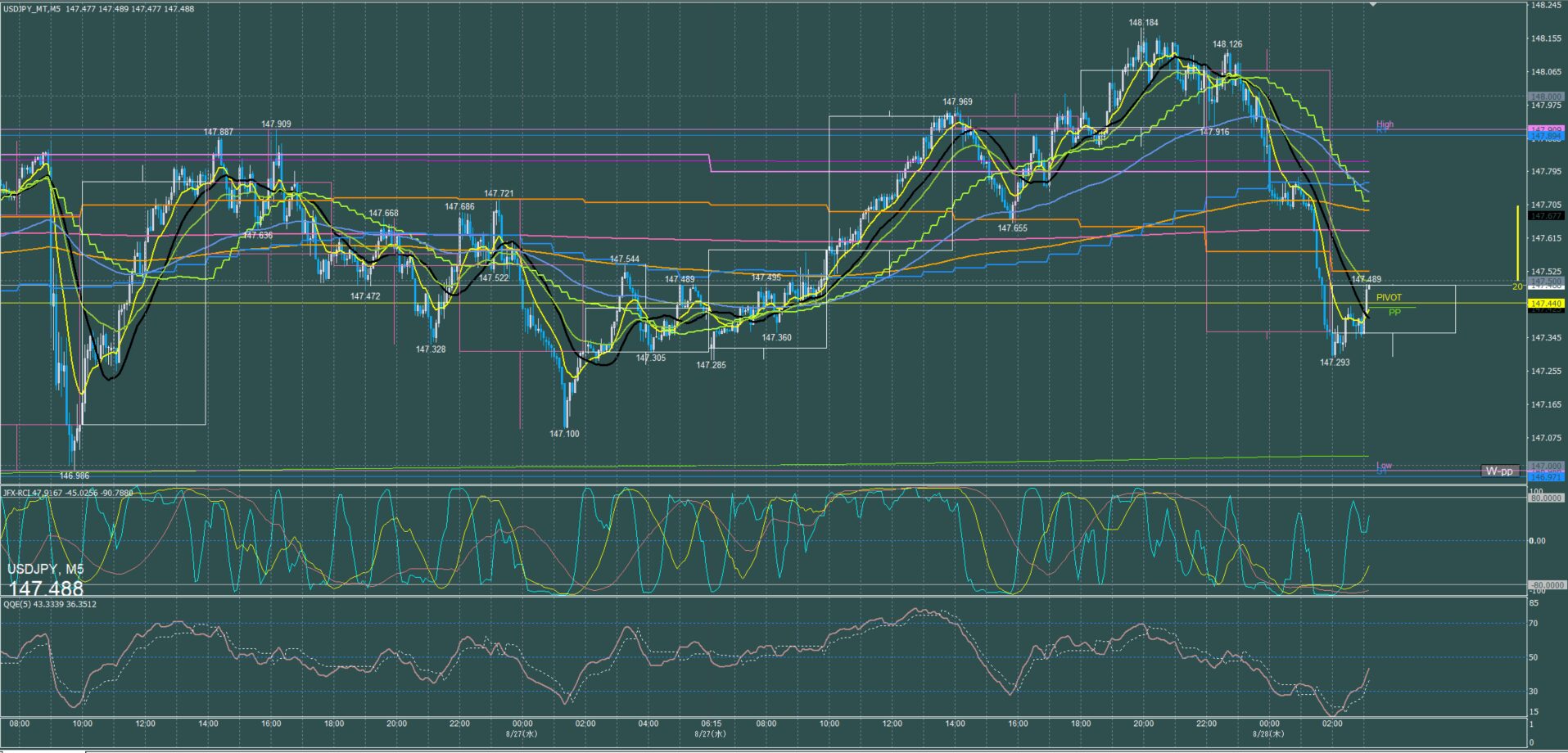The height and width of the screenshot is (753, 1568).
Task: Click the blue 146.971 price tag
Action: [x=1546, y=476]
